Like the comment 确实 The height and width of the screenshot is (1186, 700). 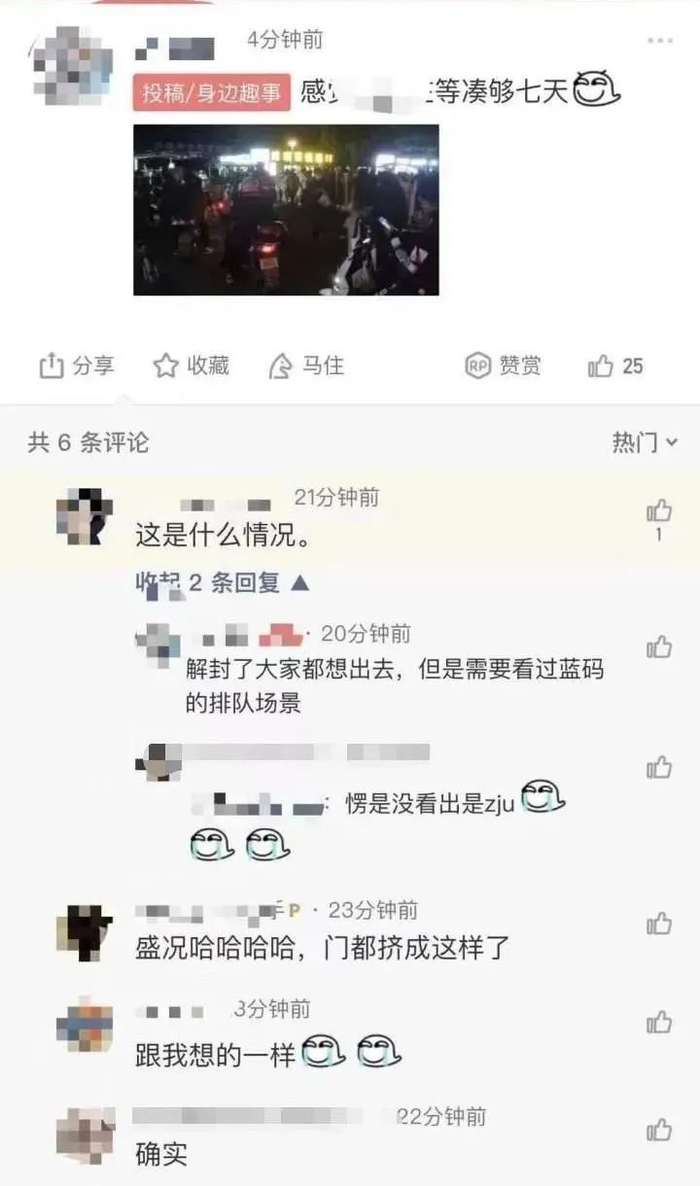pos(659,1130)
